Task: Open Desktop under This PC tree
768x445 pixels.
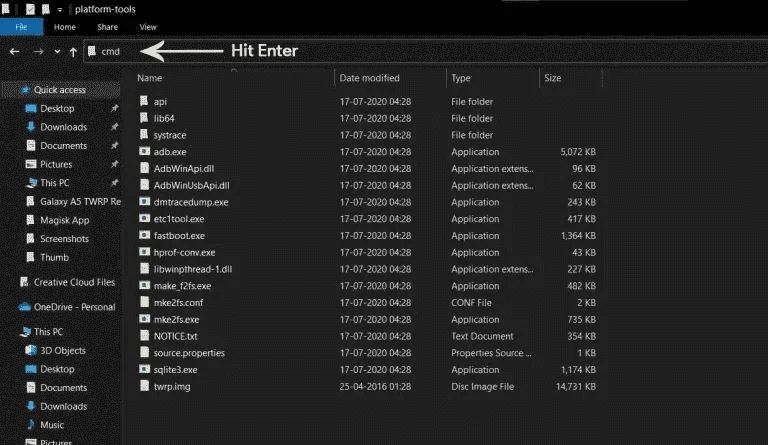Action: [x=57, y=369]
